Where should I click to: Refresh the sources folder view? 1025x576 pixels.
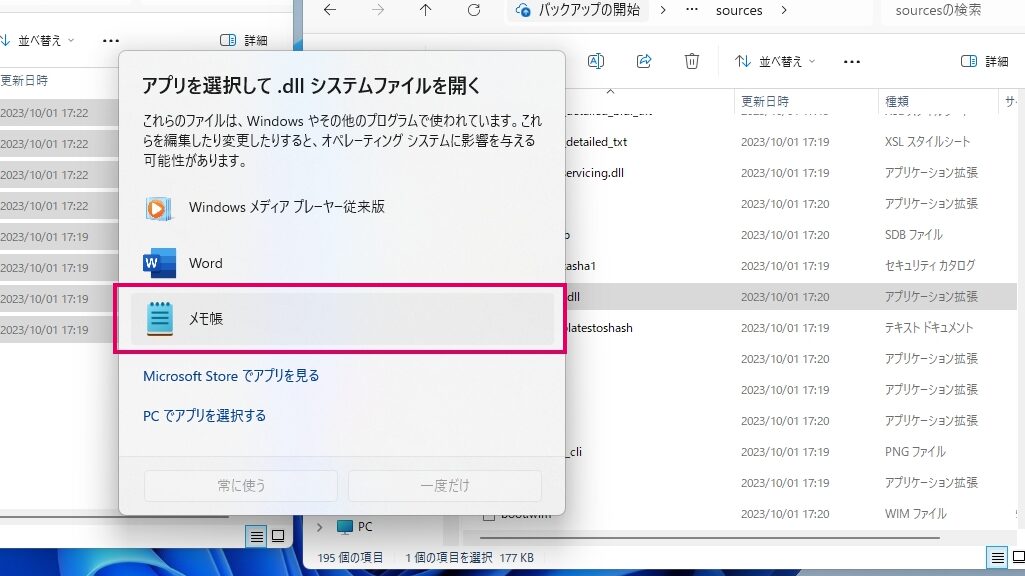pyautogui.click(x=474, y=10)
